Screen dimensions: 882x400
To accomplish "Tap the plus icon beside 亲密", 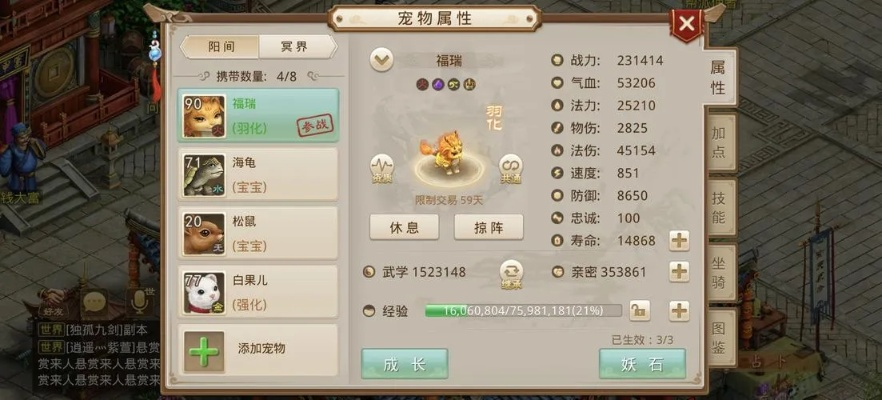I will [x=679, y=272].
